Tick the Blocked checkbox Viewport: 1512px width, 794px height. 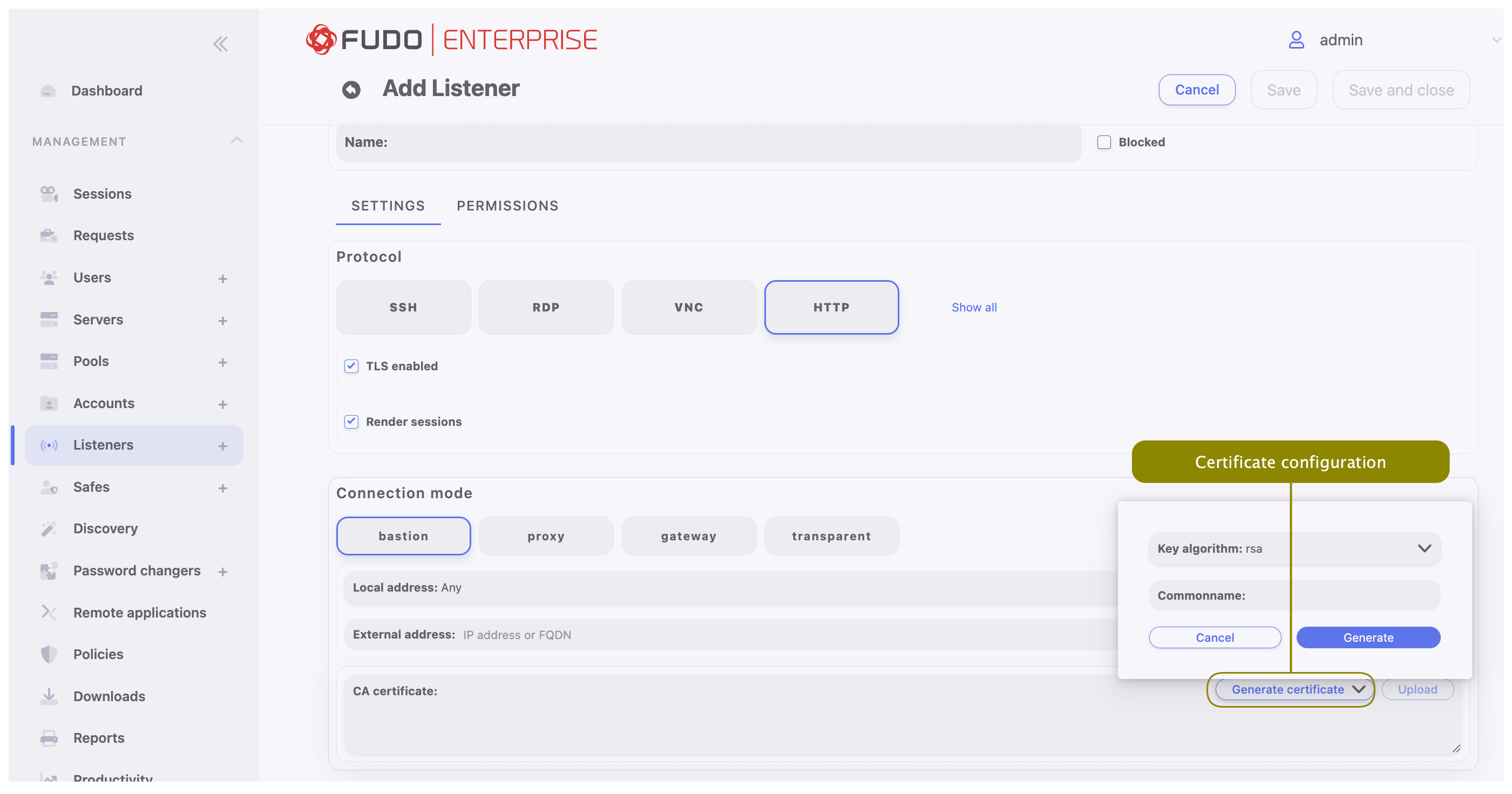1103,142
